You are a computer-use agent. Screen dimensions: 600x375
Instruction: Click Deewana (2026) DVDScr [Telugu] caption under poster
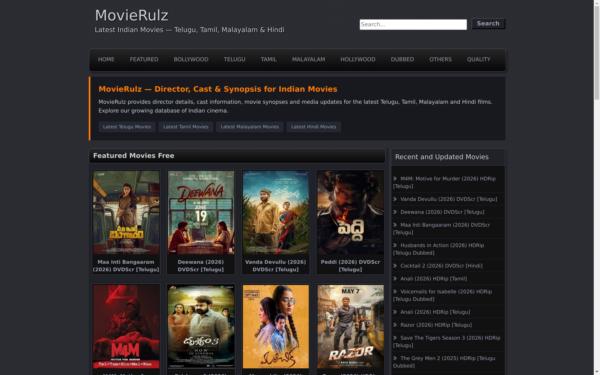(201, 266)
